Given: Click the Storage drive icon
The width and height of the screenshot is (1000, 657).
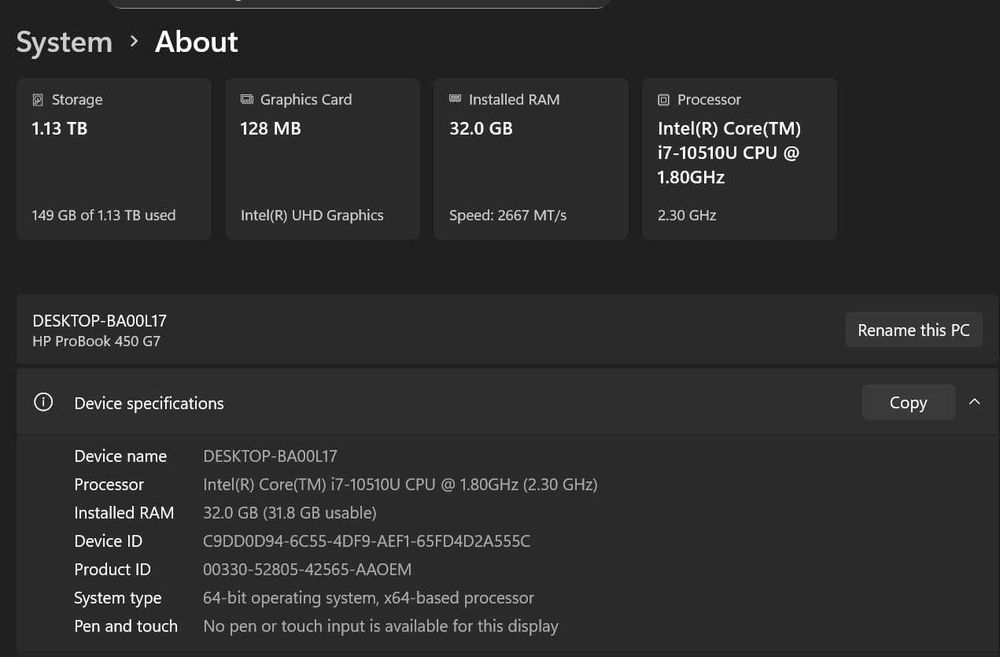Looking at the screenshot, I should tap(38, 100).
